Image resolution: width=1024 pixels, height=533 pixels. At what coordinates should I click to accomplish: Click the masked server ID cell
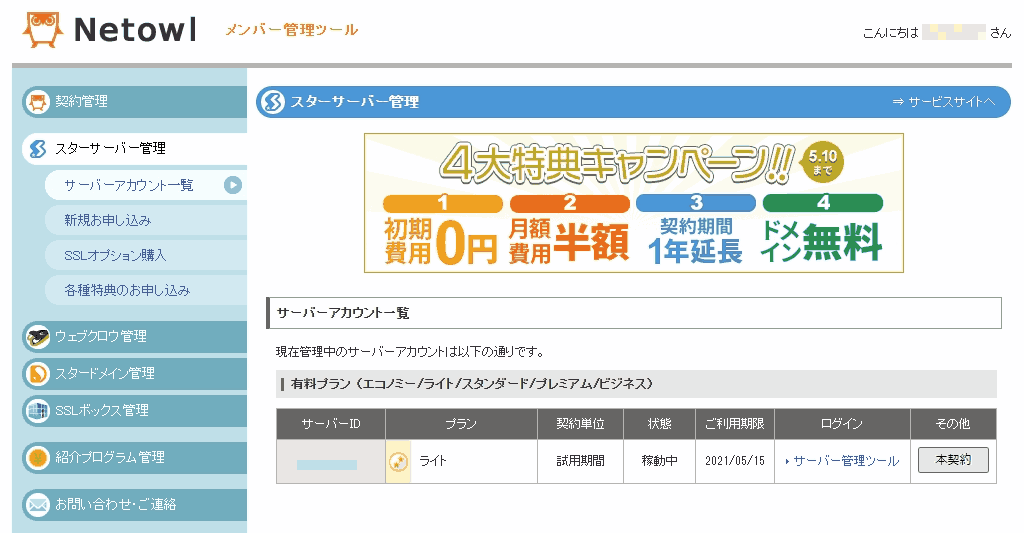tap(330, 461)
